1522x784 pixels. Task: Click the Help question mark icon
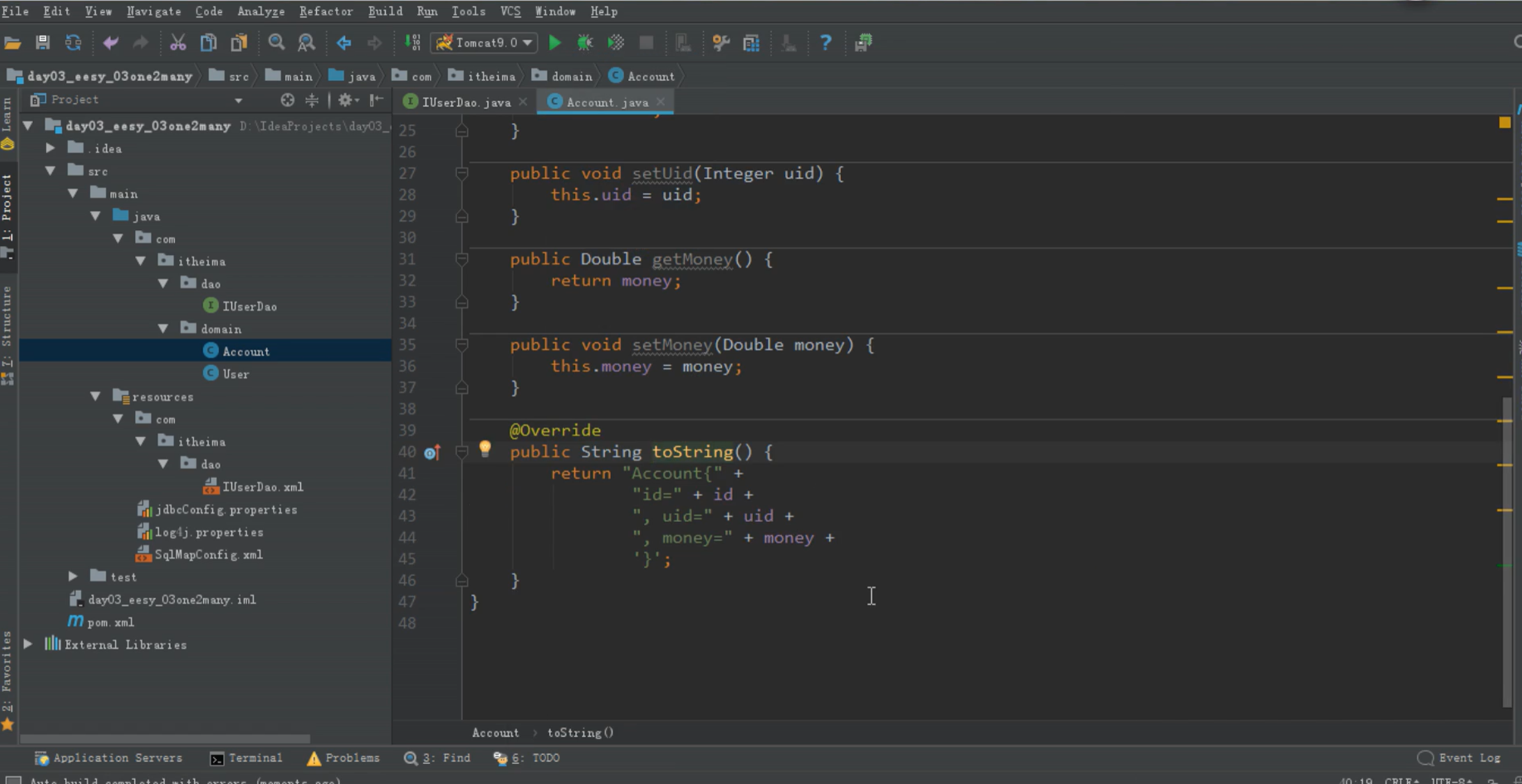click(825, 43)
